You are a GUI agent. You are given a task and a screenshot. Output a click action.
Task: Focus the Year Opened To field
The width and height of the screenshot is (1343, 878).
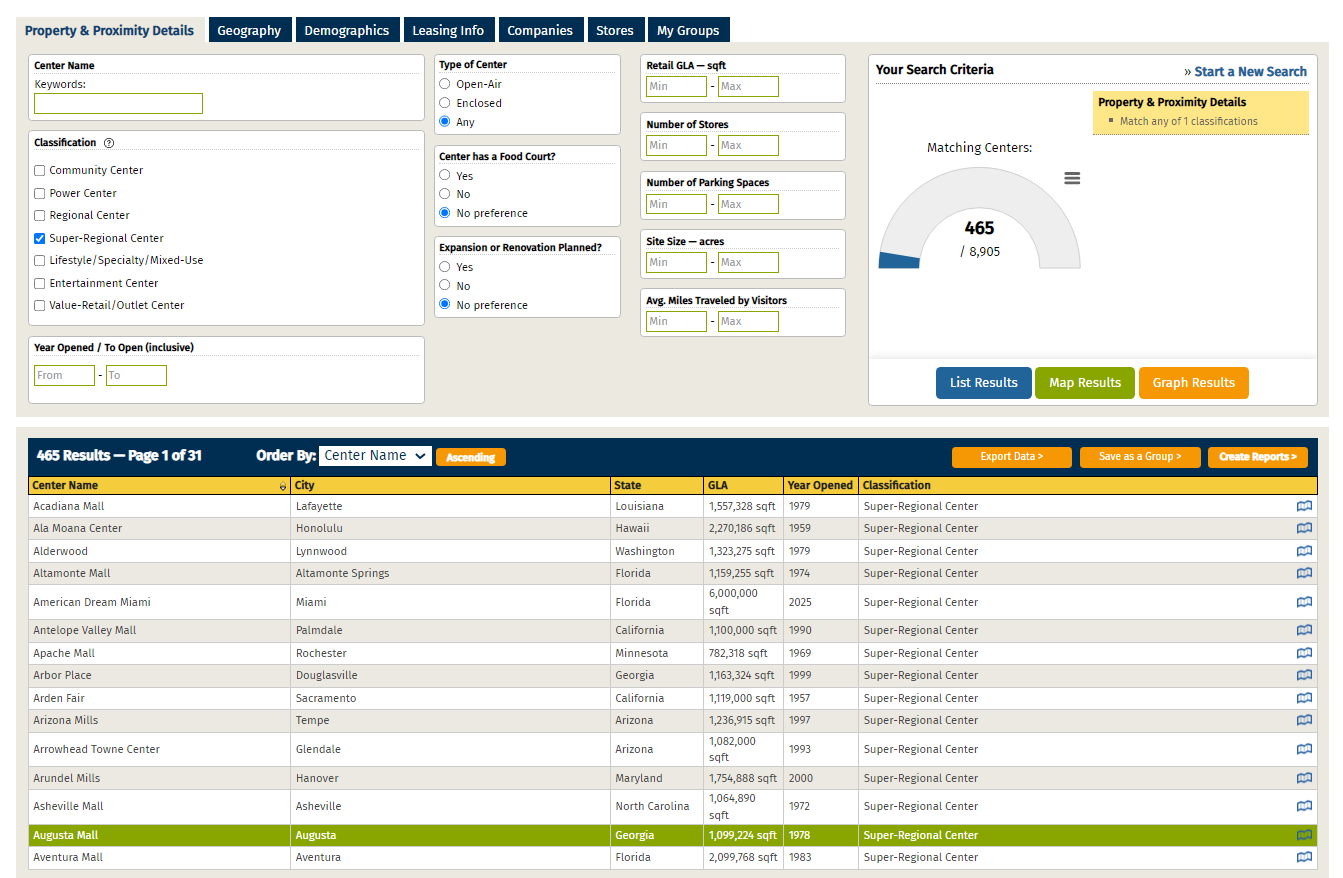click(x=136, y=375)
